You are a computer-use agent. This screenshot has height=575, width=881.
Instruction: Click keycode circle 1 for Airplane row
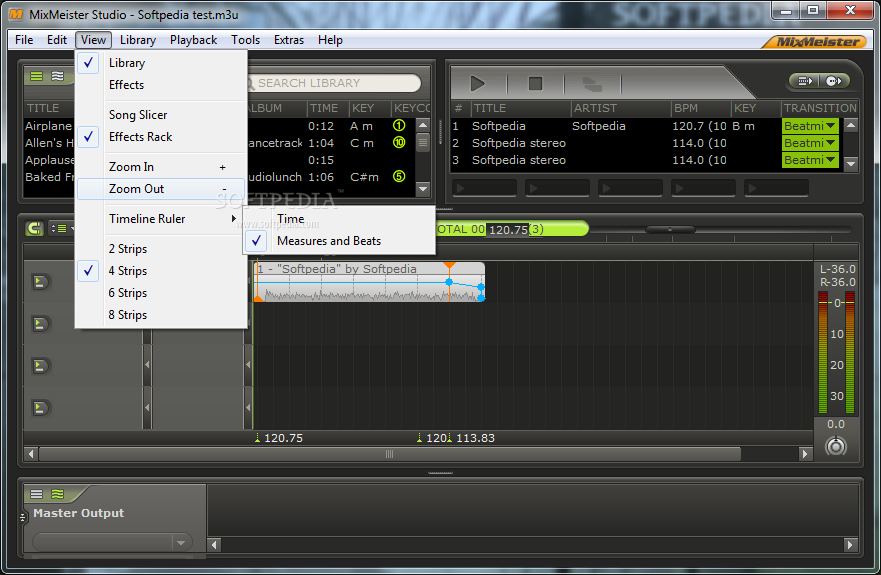(x=399, y=125)
